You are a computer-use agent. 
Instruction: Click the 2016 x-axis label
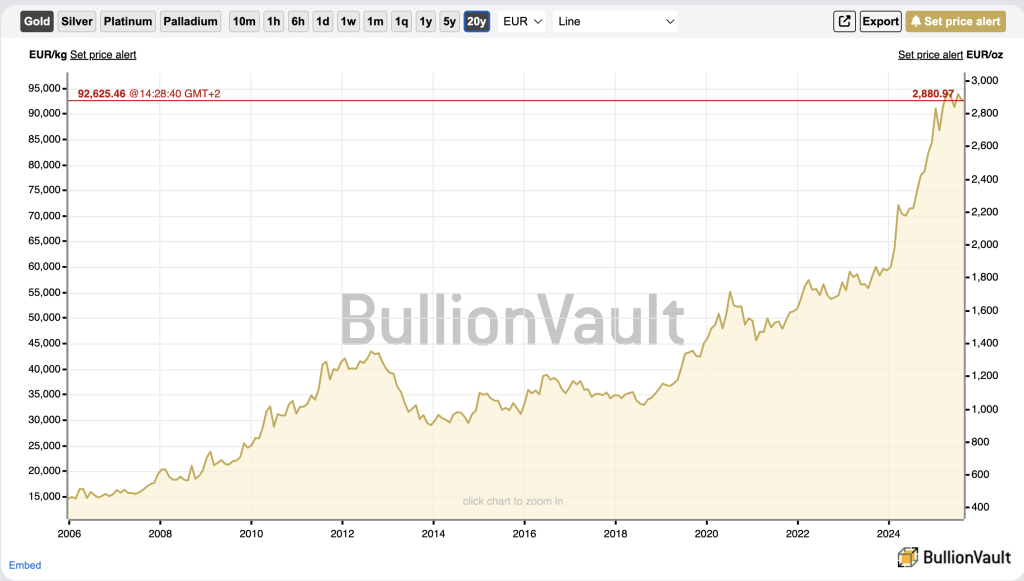[x=524, y=533]
